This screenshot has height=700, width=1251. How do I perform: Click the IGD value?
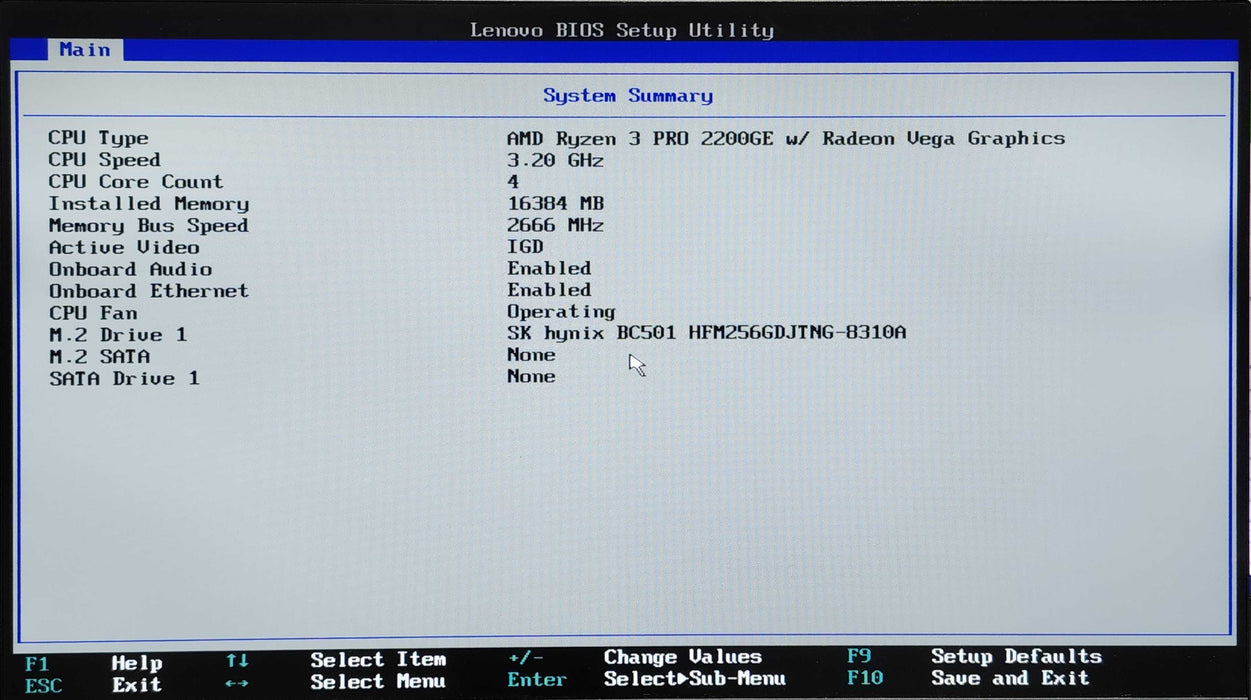point(525,247)
